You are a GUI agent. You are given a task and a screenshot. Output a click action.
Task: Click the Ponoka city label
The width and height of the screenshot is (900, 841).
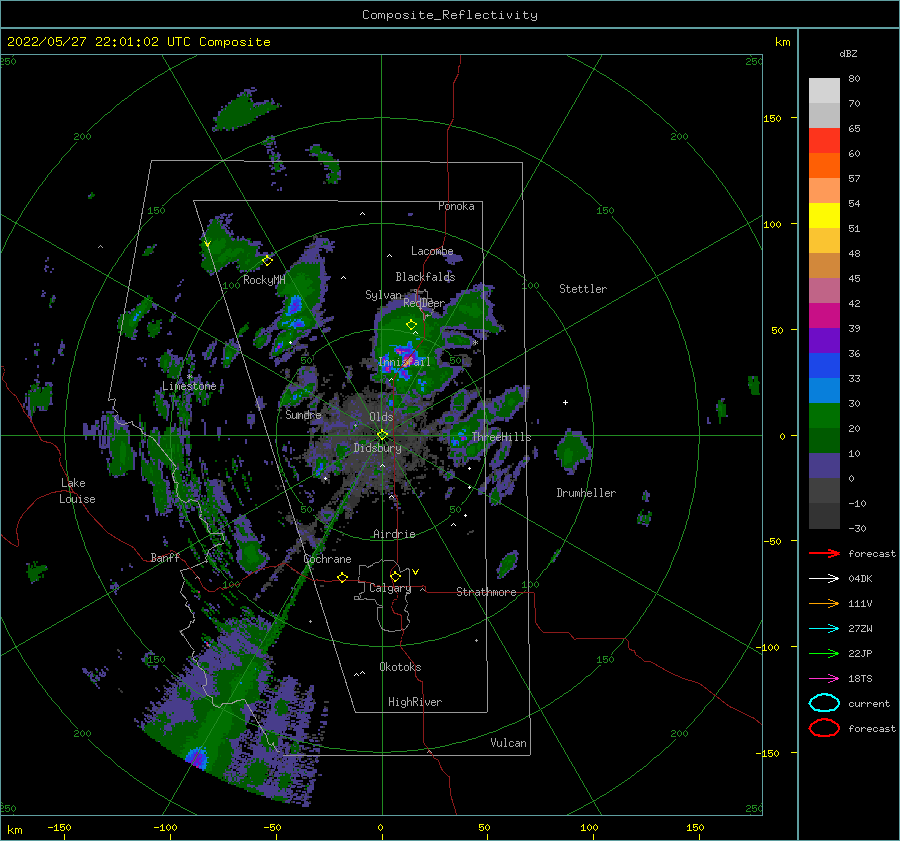pyautogui.click(x=456, y=206)
